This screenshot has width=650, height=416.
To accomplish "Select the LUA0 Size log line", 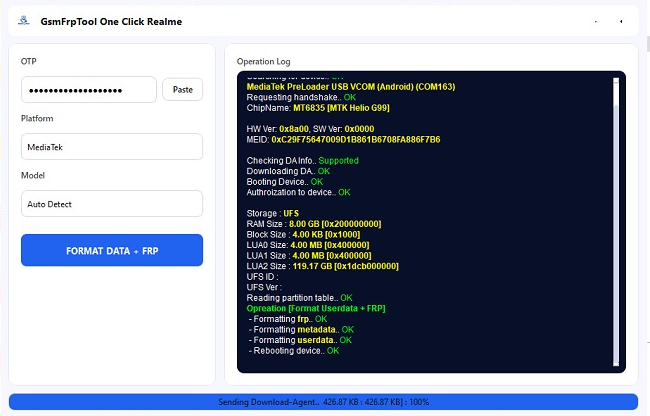I will coord(308,245).
